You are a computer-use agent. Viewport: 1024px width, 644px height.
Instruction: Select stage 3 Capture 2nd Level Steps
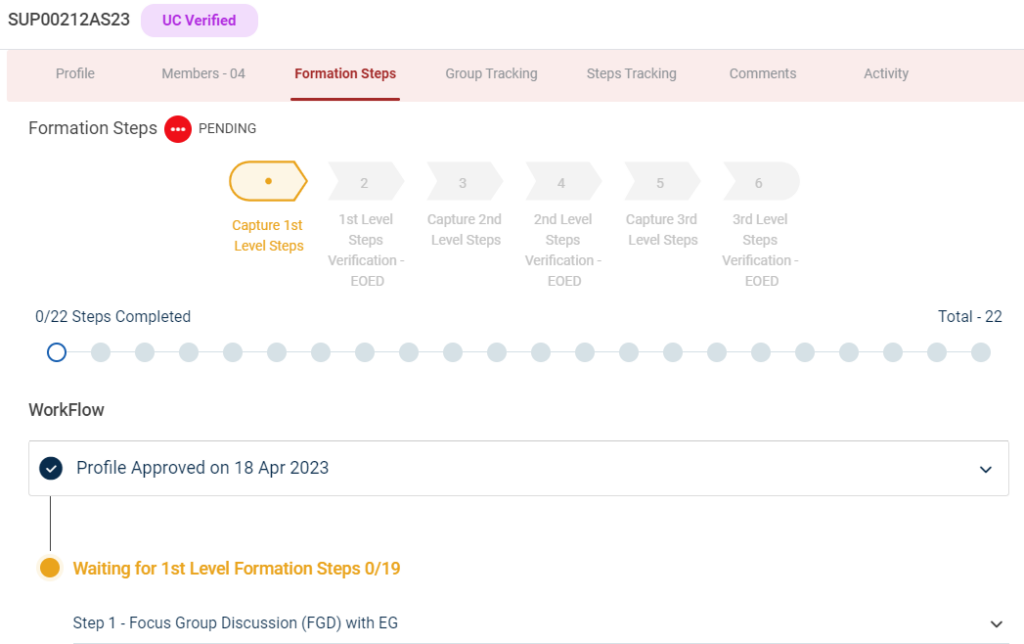(463, 183)
